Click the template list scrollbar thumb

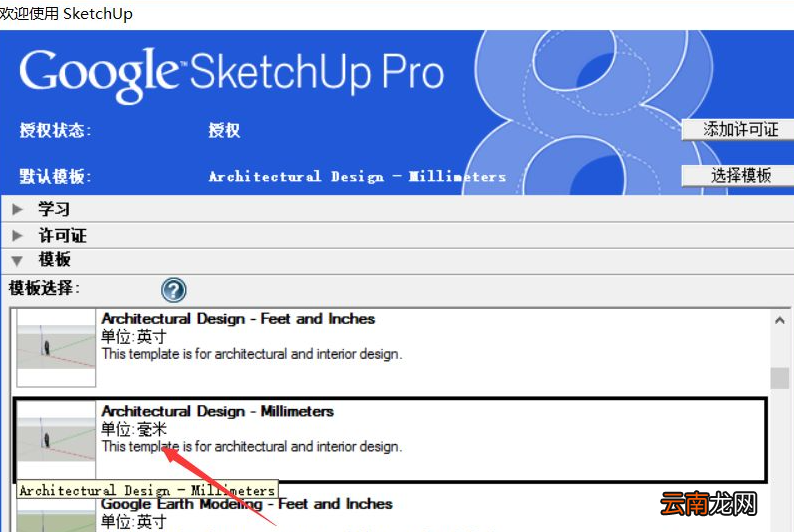pos(779,378)
